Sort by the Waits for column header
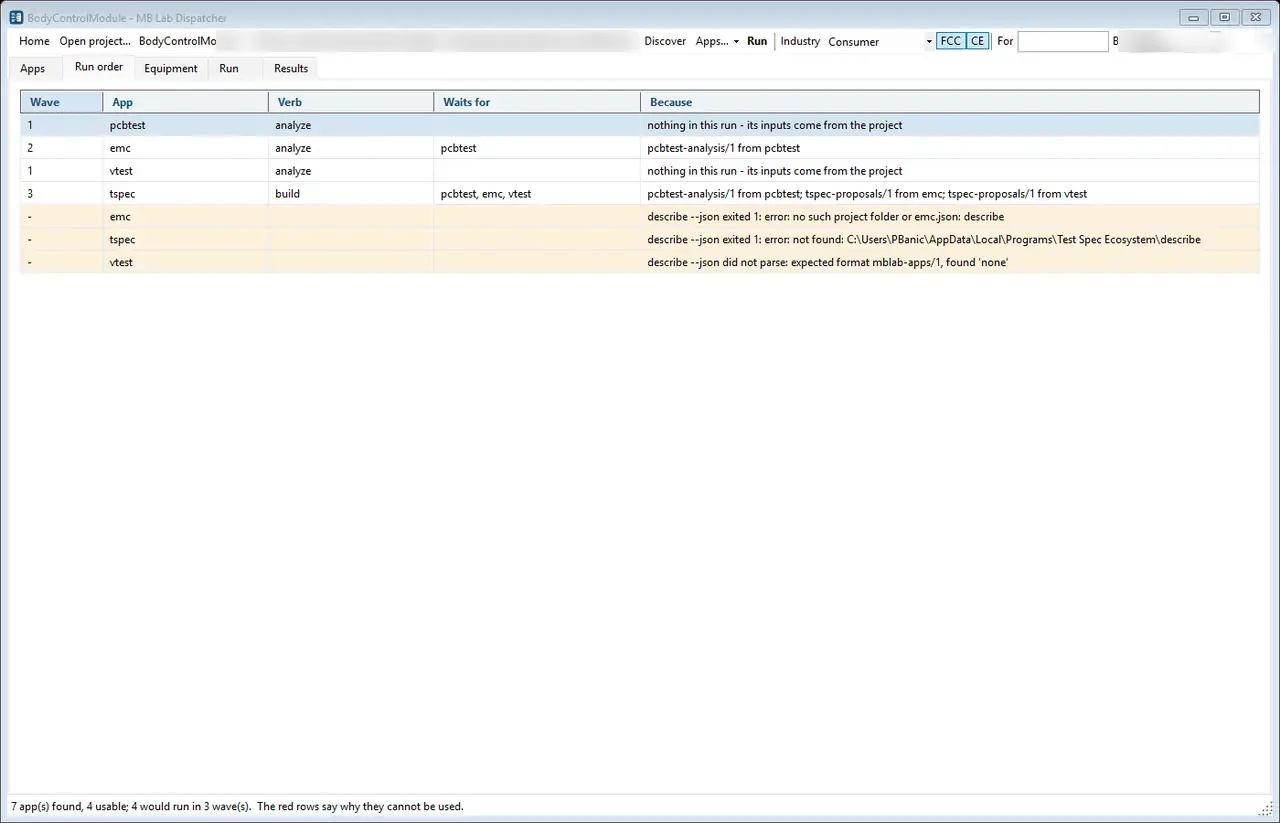The image size is (1280, 823). [x=537, y=102]
